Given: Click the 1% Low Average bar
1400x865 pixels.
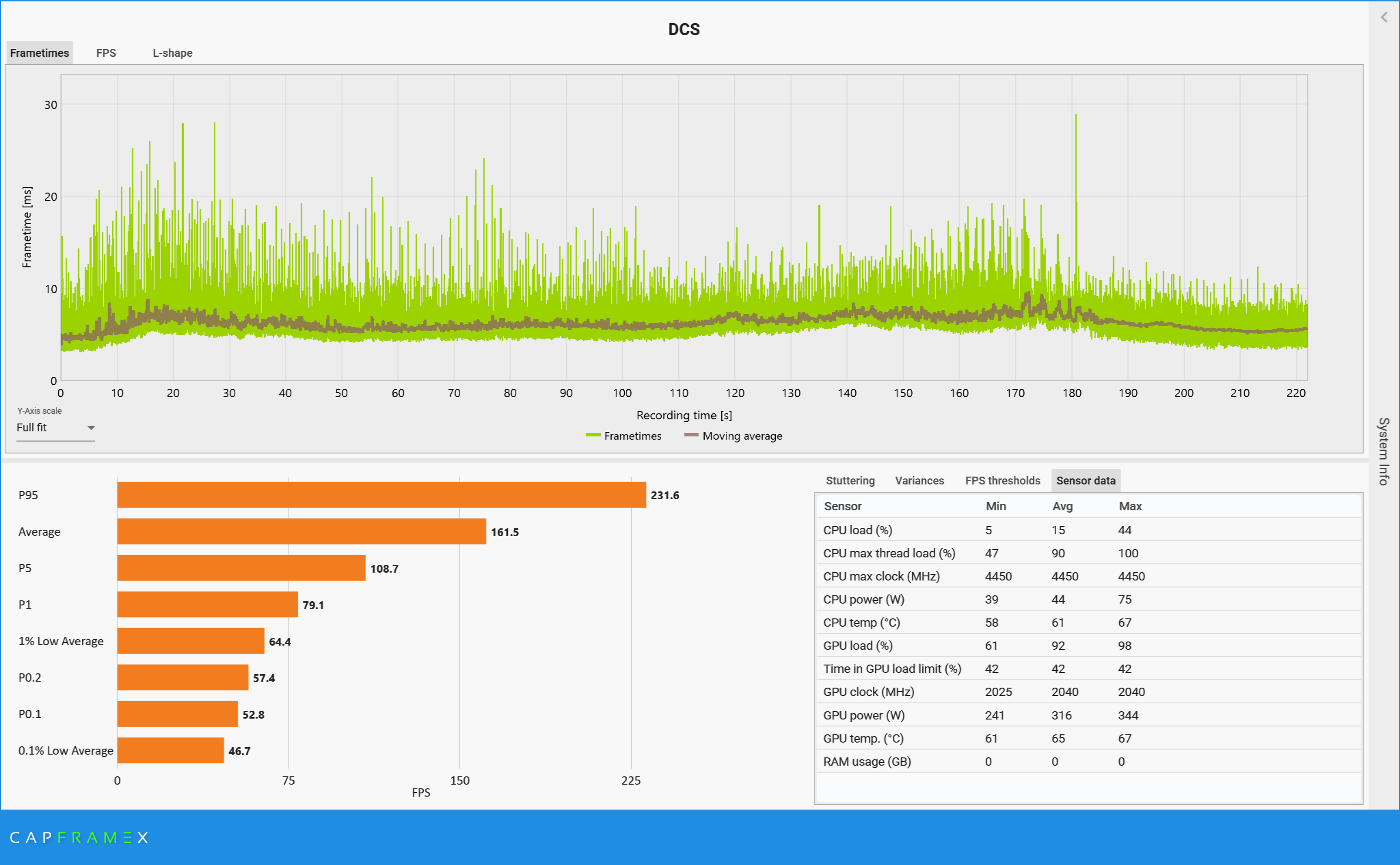Looking at the screenshot, I should (x=191, y=641).
